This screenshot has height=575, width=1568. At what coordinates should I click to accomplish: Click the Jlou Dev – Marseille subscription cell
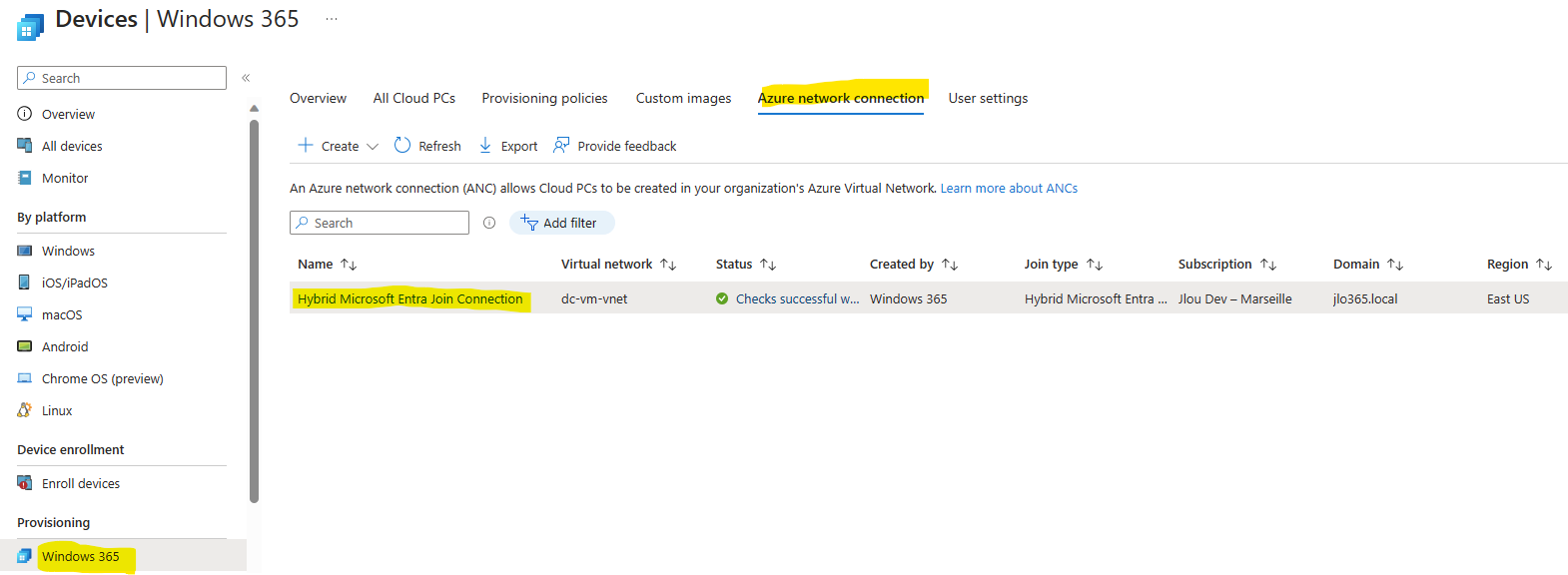[1234, 298]
